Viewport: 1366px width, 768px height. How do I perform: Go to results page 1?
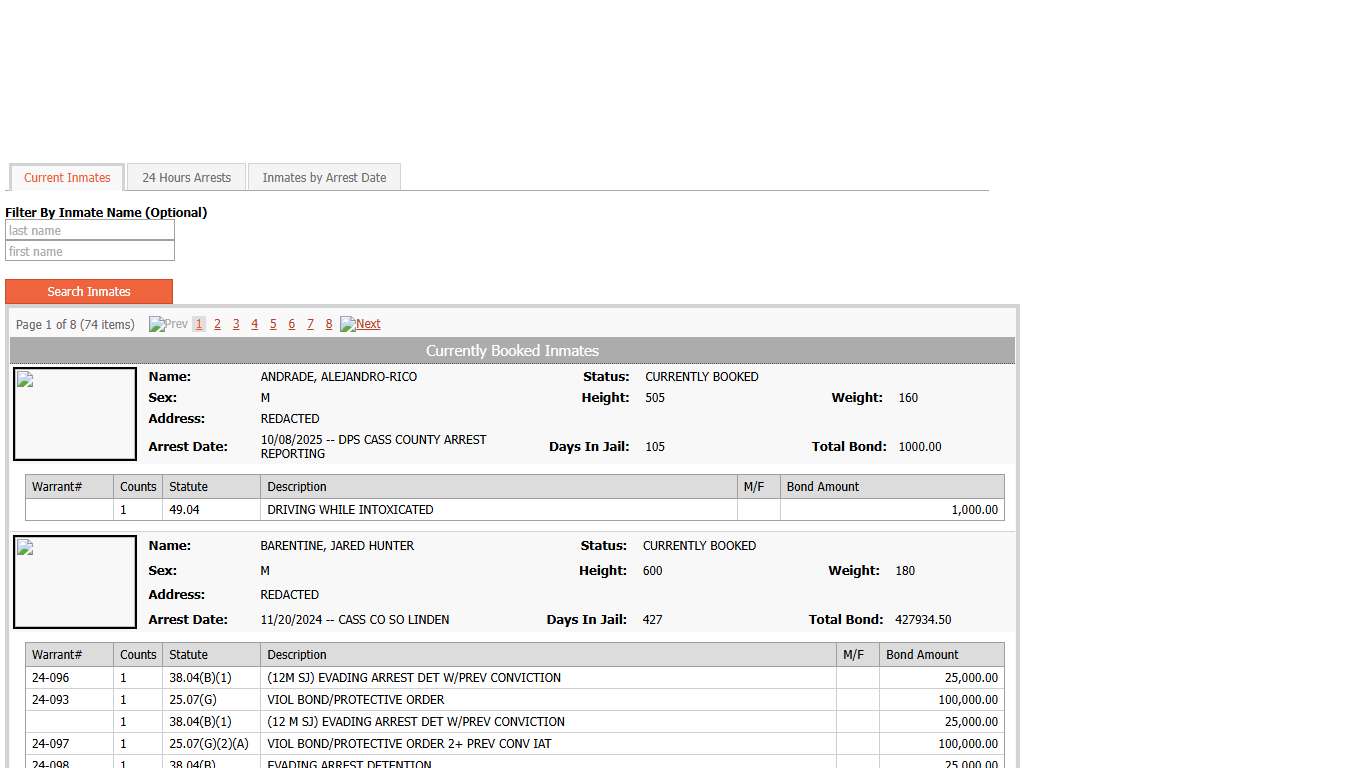point(199,324)
